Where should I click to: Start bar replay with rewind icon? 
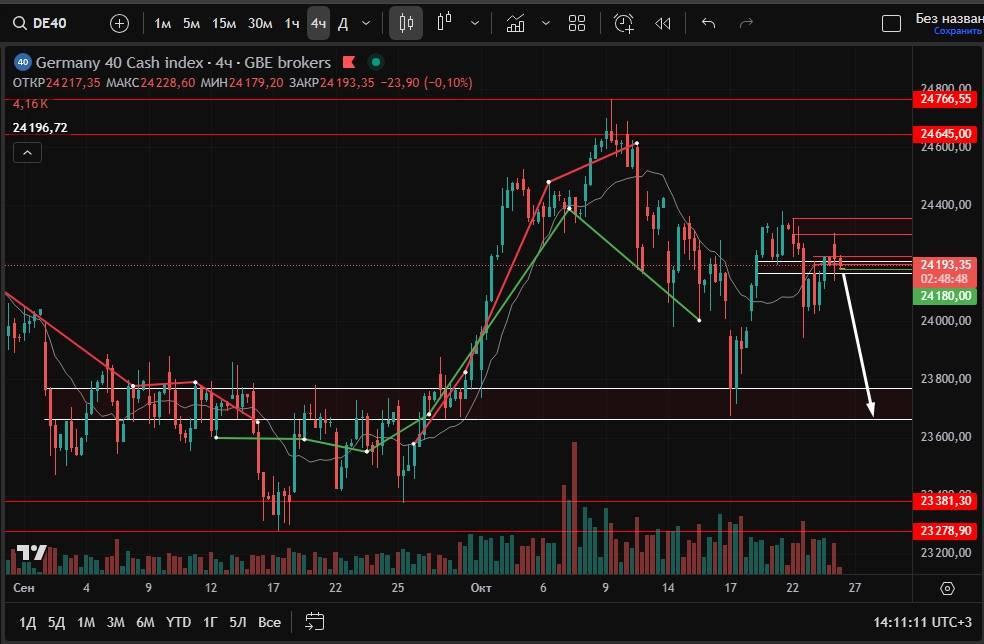(662, 23)
